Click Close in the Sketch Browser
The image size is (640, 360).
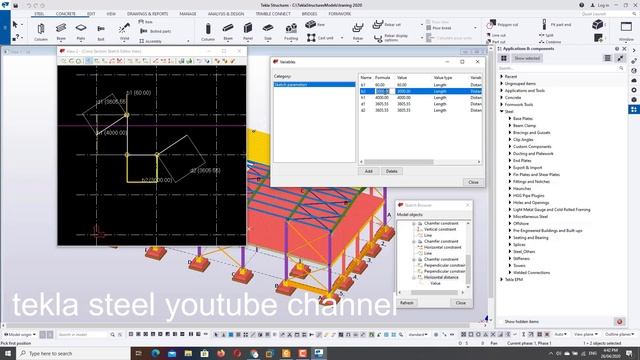460,303
